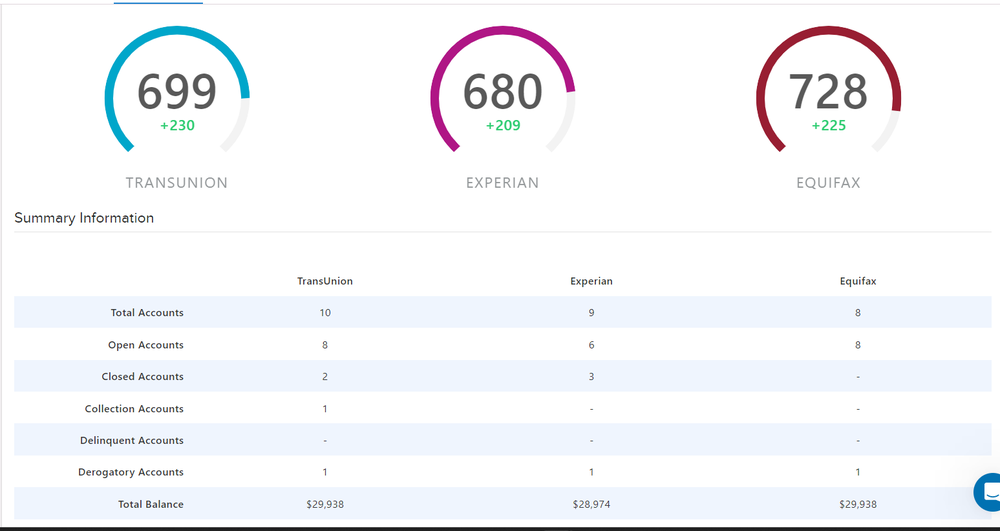
Task: Click Equifax Open Accounts value 8
Action: 858,345
